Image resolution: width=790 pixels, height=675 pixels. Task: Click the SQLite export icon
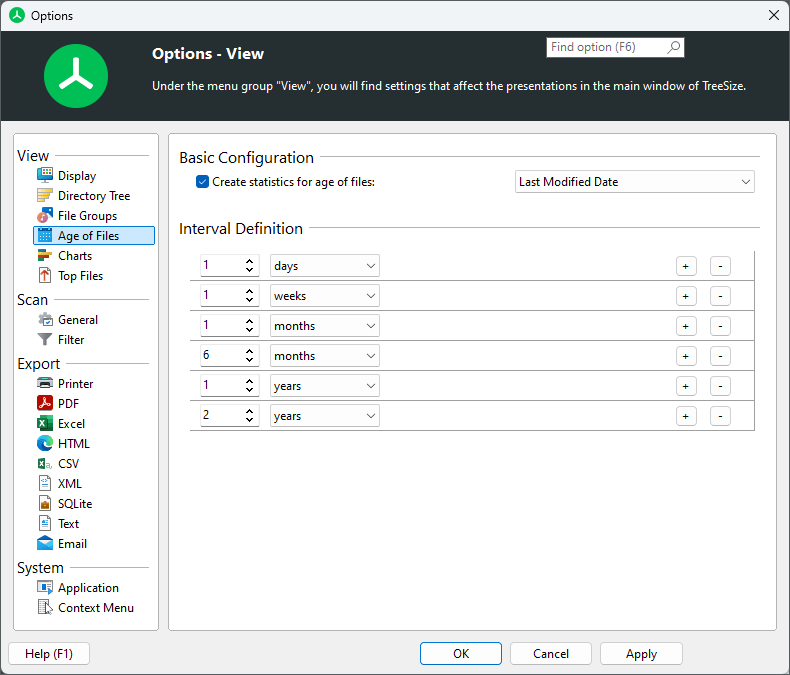pyautogui.click(x=45, y=504)
